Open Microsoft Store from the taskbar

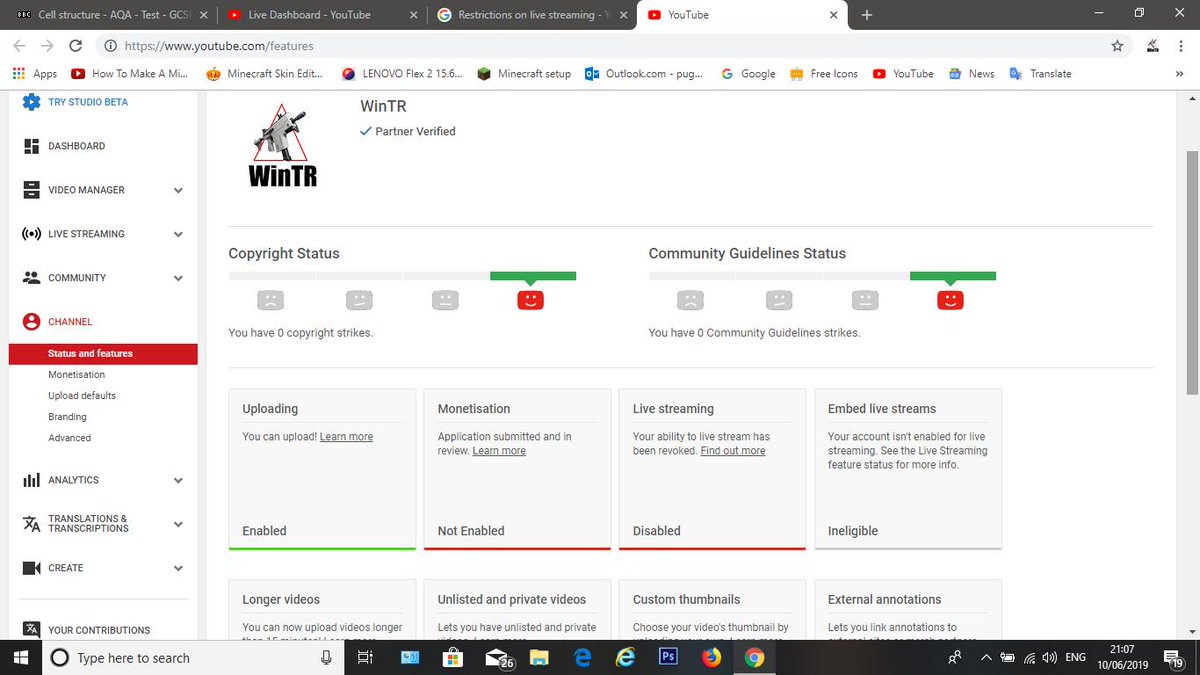[x=452, y=657]
